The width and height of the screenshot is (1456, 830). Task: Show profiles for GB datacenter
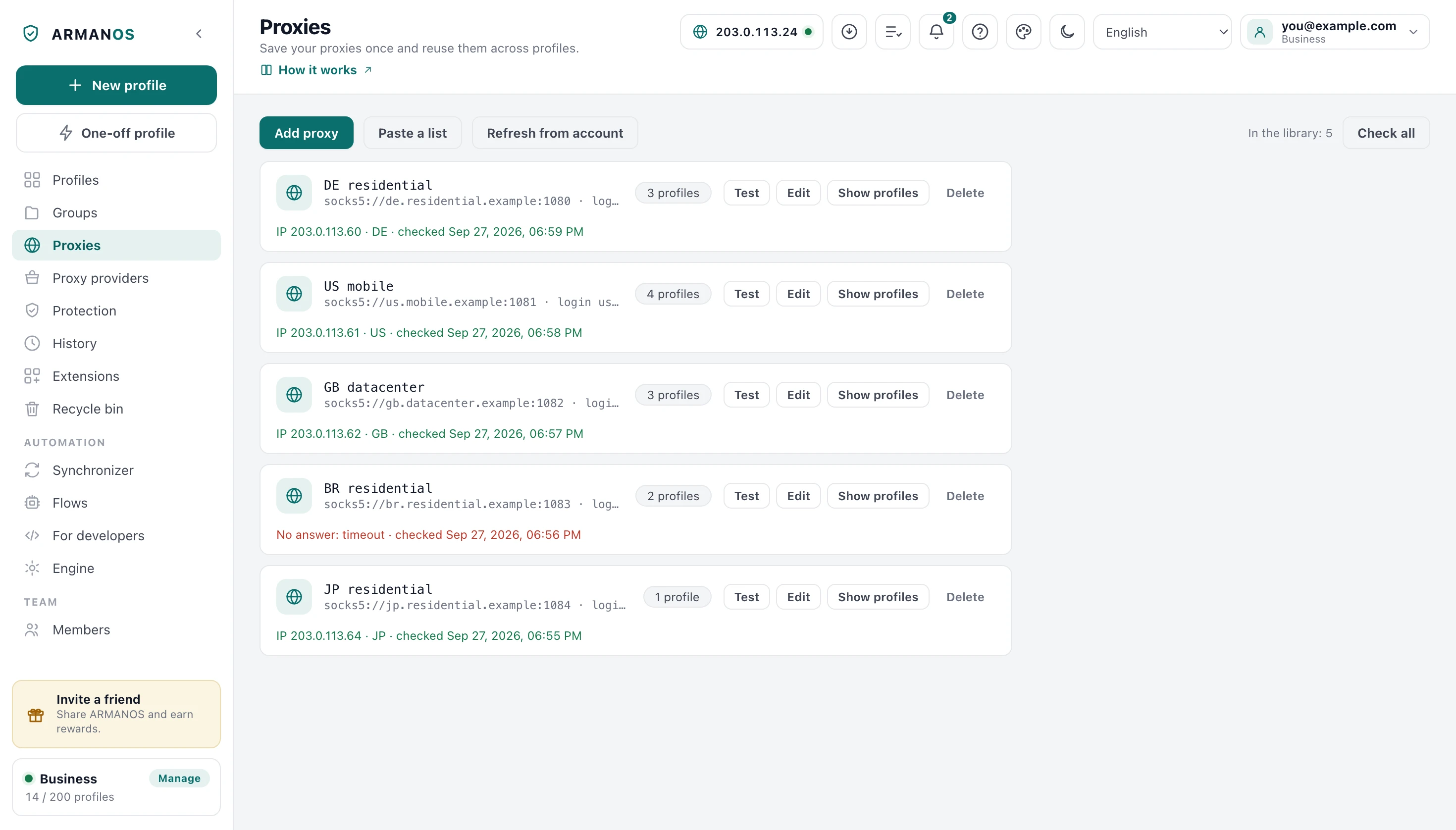click(x=878, y=395)
